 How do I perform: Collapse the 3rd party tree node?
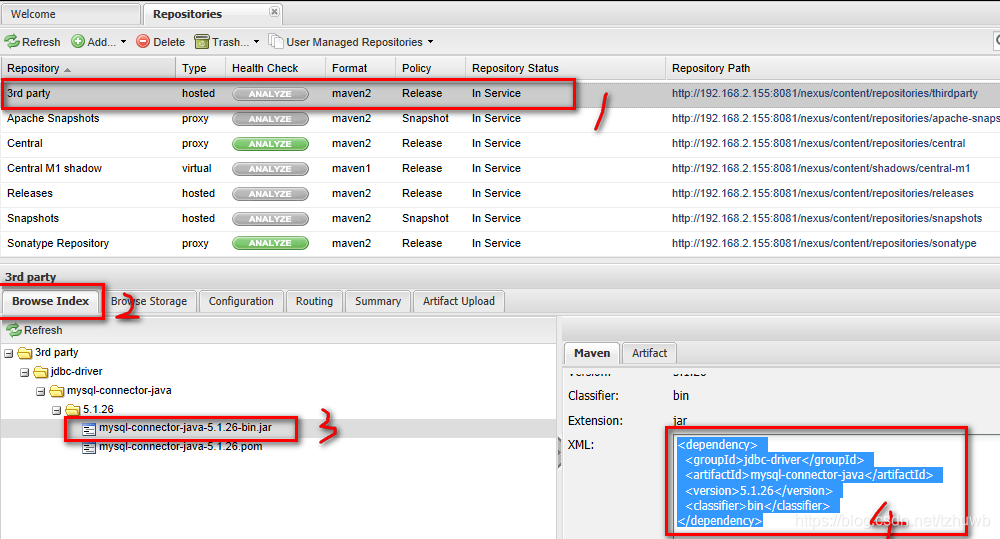click(9, 353)
